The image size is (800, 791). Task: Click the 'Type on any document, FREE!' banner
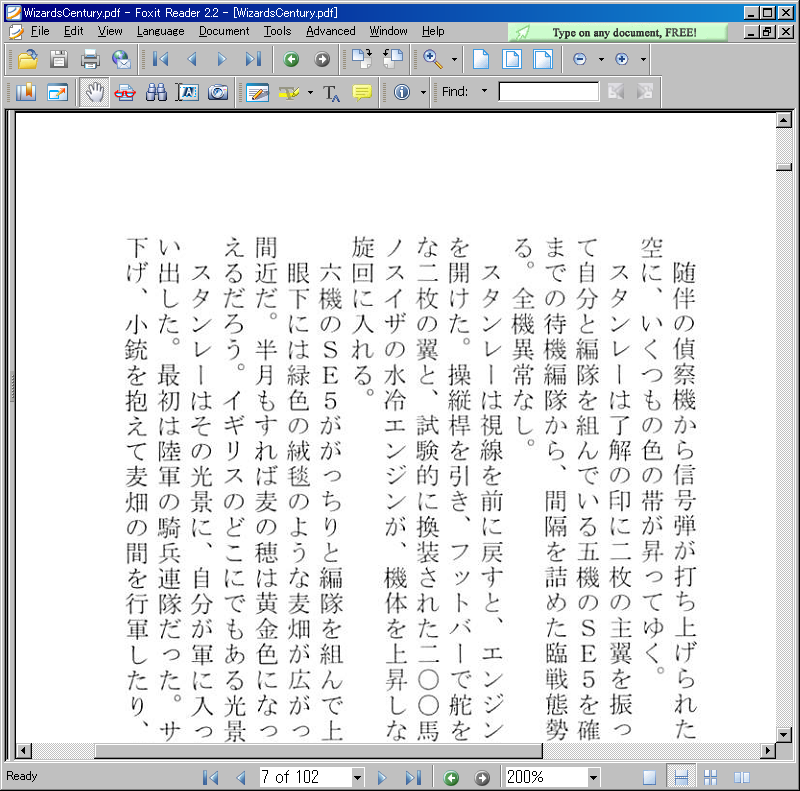[617, 32]
